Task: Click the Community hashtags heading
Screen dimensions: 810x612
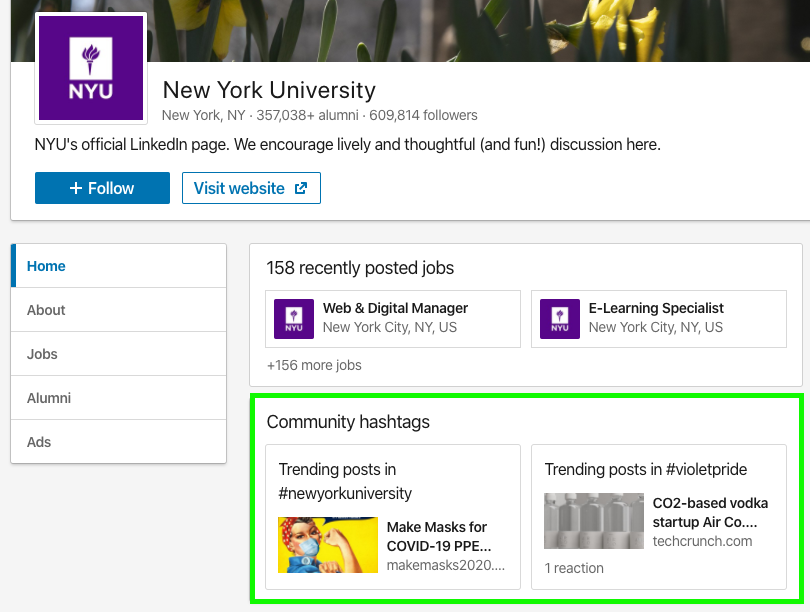Action: click(348, 421)
